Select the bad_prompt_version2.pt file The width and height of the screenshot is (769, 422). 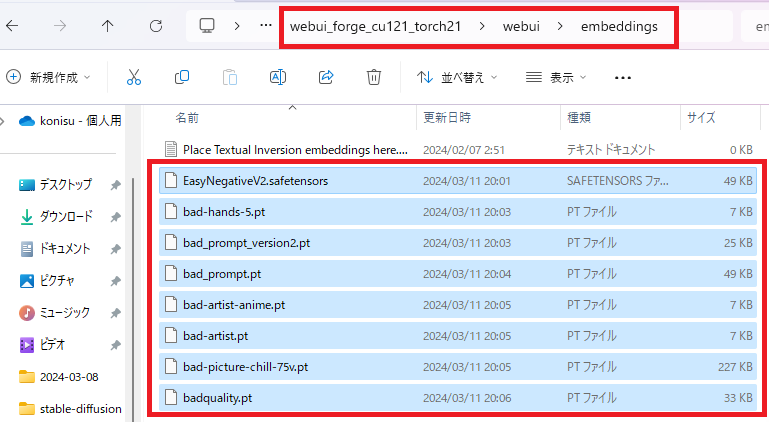(457, 242)
